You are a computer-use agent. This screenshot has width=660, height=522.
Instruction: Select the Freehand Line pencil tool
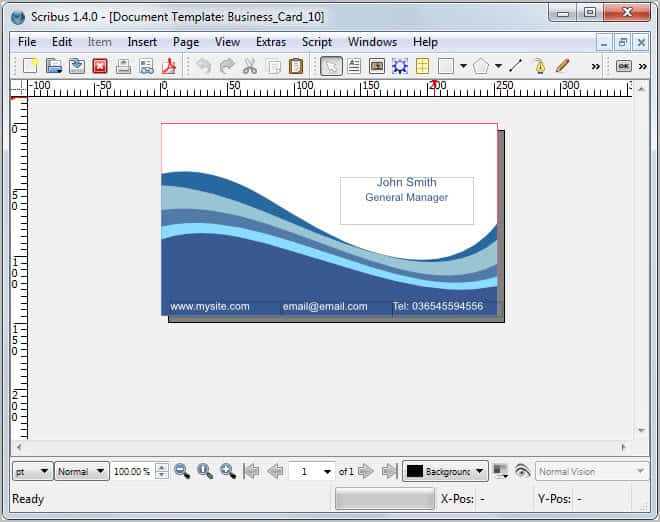pyautogui.click(x=562, y=66)
